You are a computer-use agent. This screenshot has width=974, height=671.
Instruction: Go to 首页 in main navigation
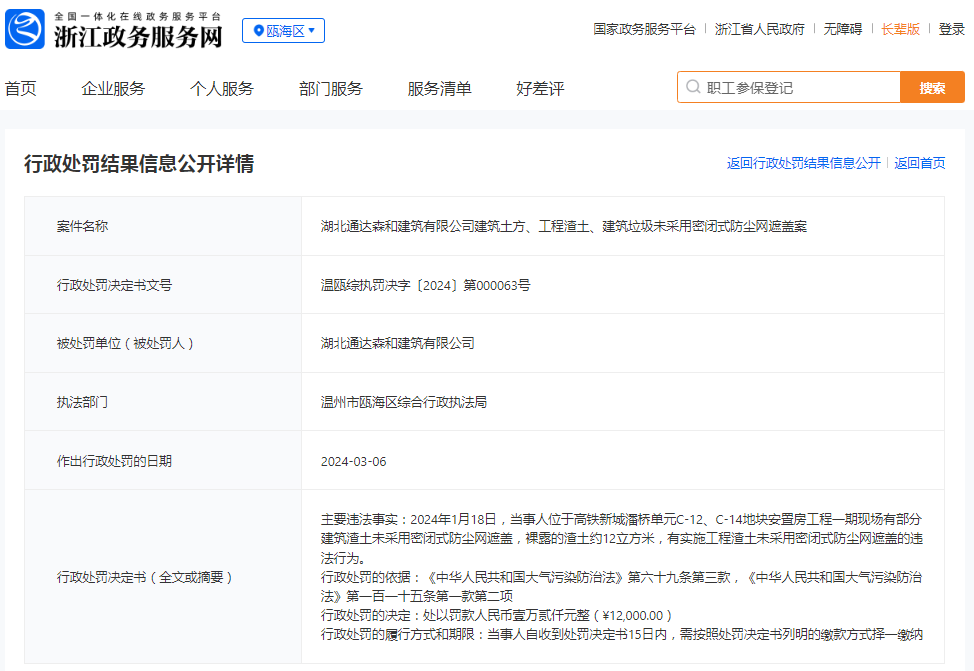(20, 89)
